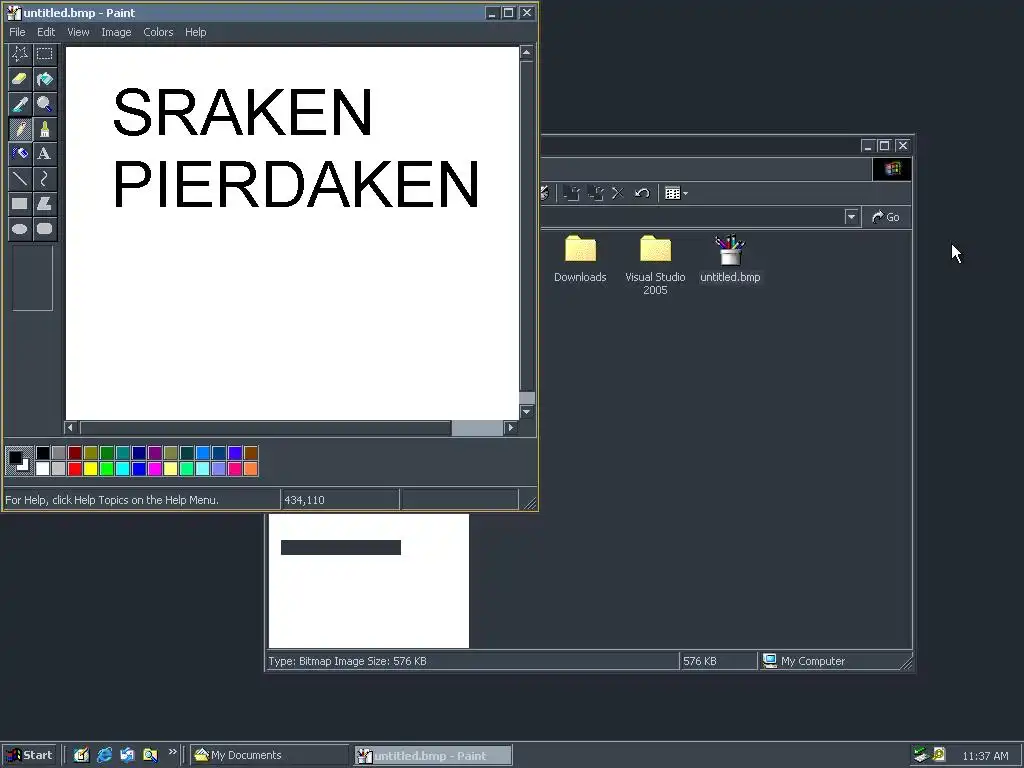
Task: Open the File menu in Paint
Action: [17, 32]
